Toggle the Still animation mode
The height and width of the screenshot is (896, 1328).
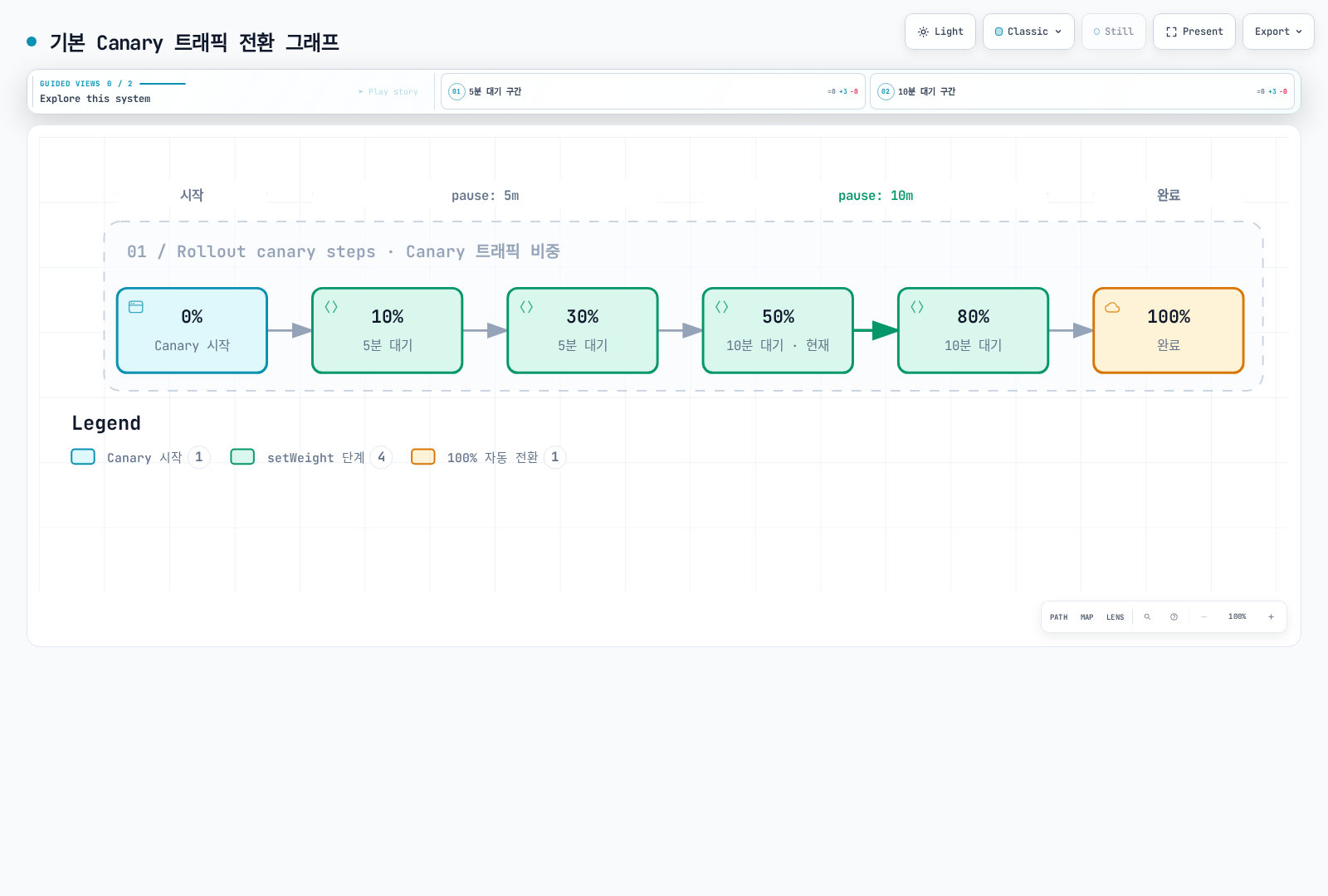1113,32
